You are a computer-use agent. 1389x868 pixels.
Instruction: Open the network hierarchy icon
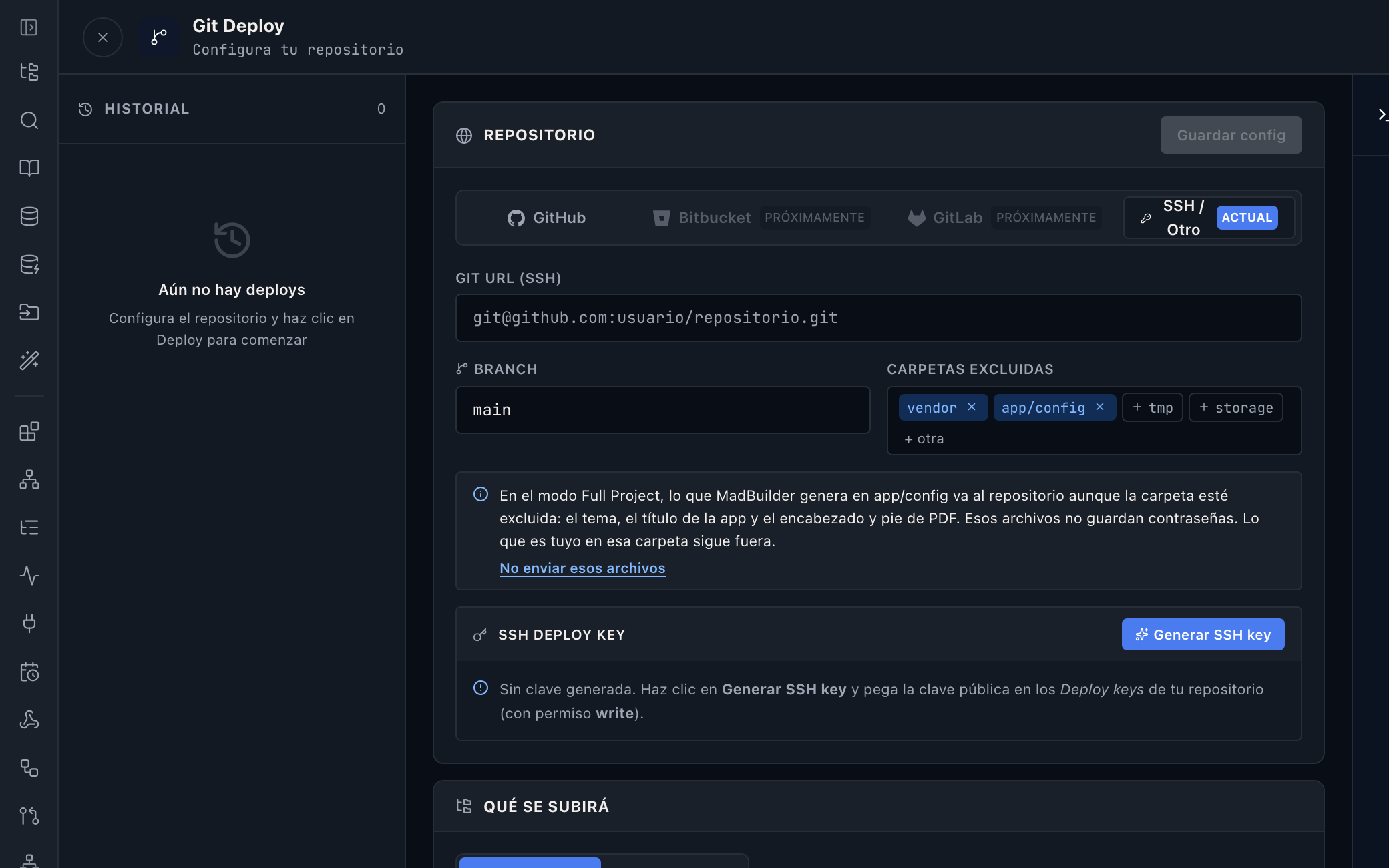click(x=29, y=479)
